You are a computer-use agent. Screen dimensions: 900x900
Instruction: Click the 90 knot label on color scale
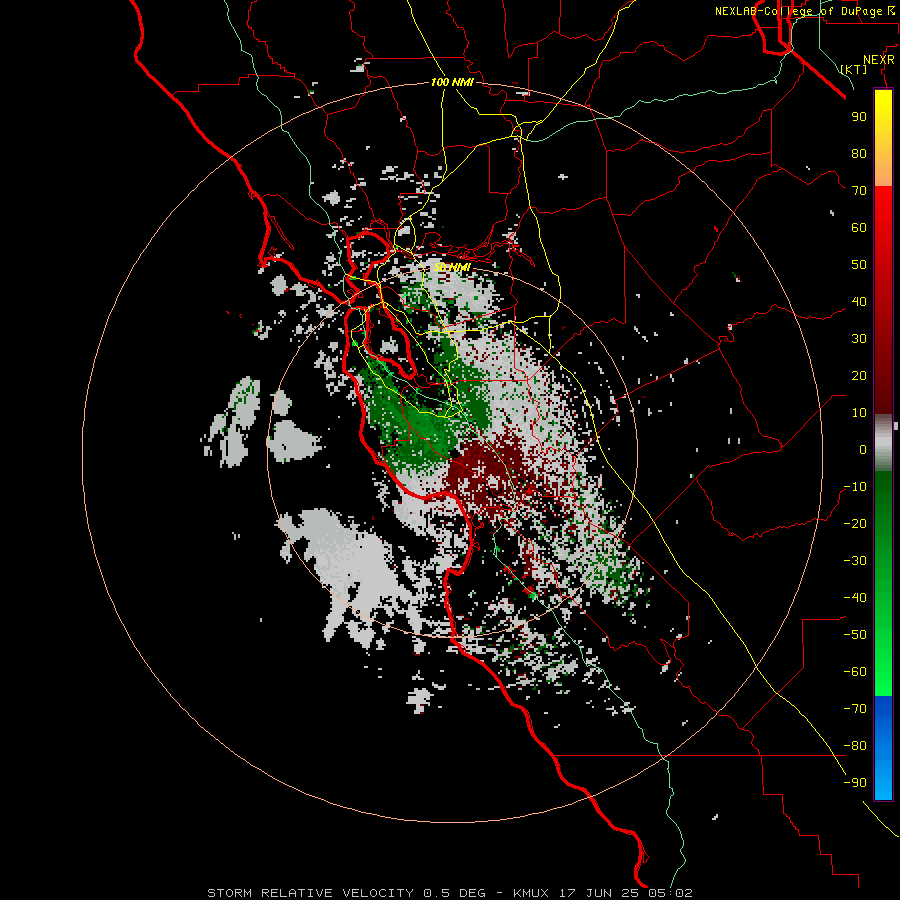[x=859, y=117]
